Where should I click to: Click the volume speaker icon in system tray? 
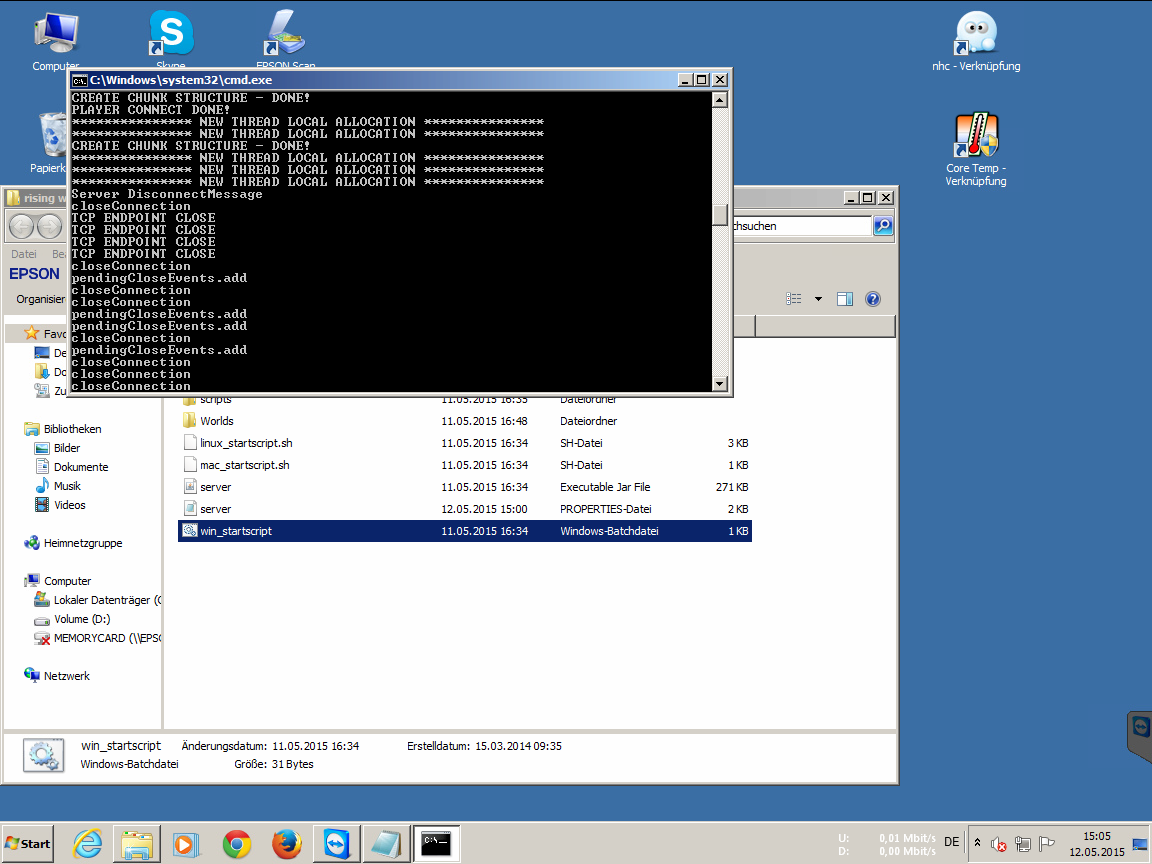click(x=998, y=844)
